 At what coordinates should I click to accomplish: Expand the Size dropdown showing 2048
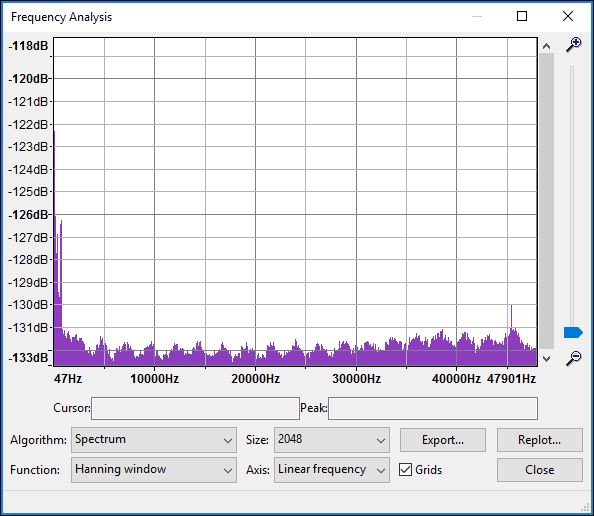pos(332,440)
